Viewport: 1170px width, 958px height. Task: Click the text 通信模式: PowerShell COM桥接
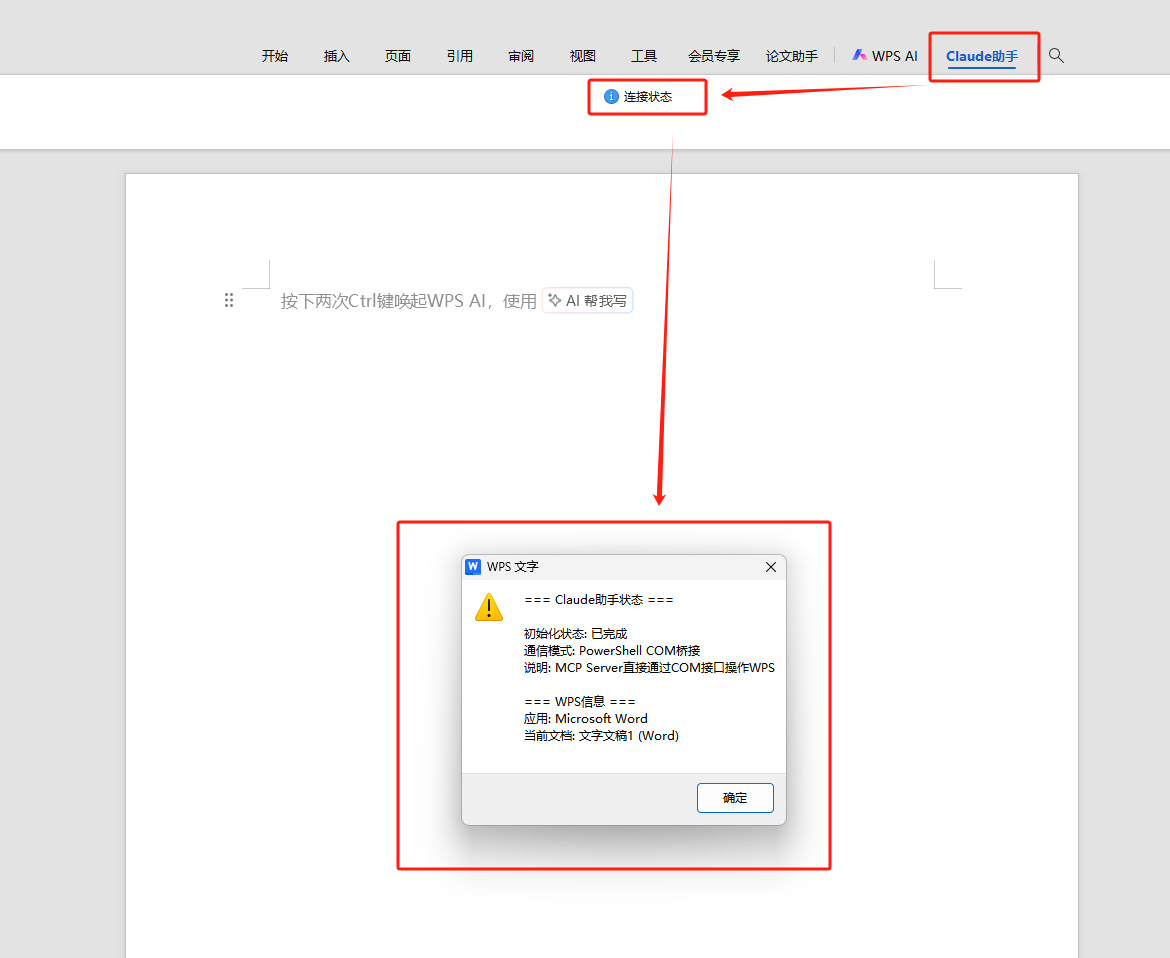(612, 651)
